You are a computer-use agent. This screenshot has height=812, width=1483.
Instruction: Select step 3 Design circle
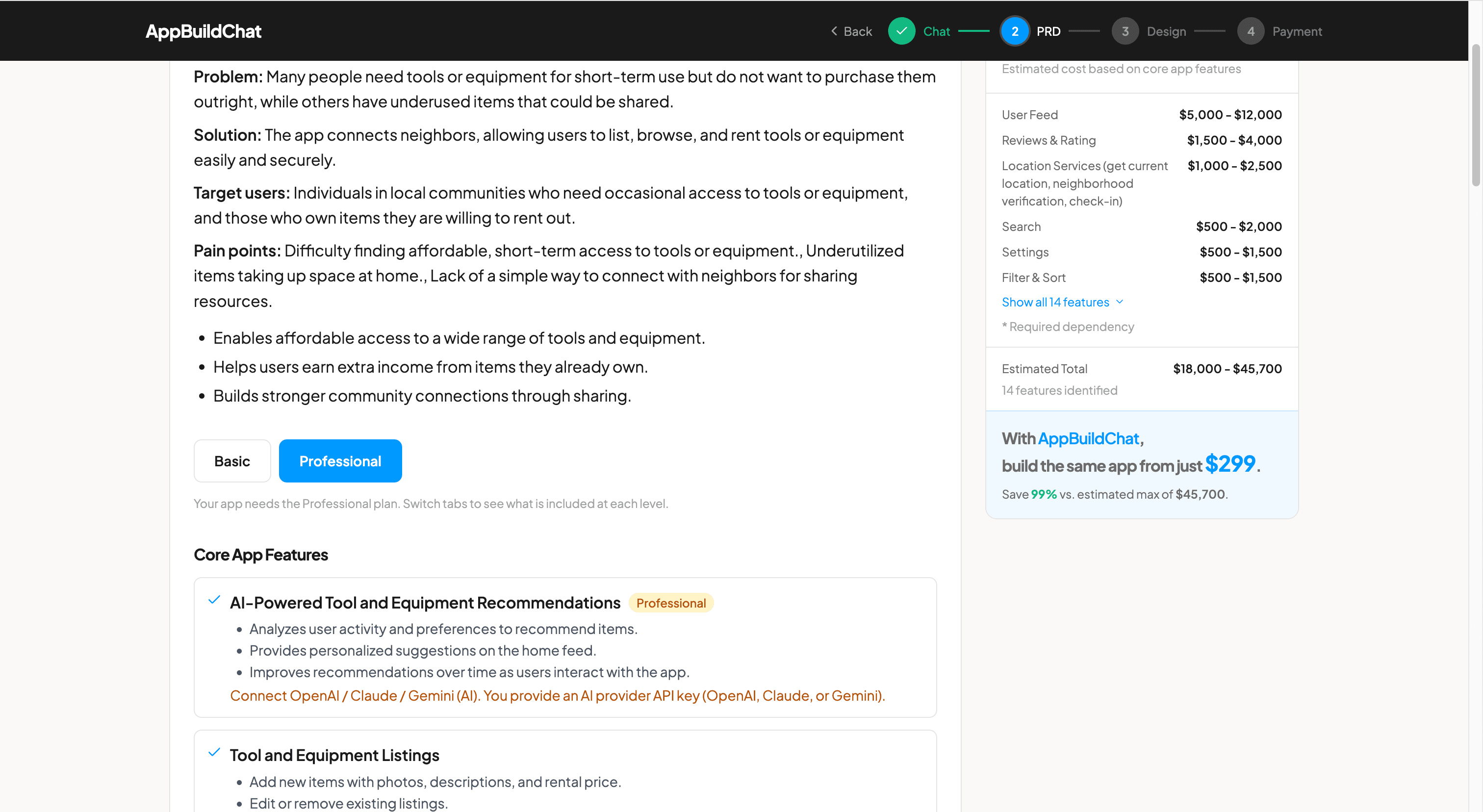(1125, 31)
